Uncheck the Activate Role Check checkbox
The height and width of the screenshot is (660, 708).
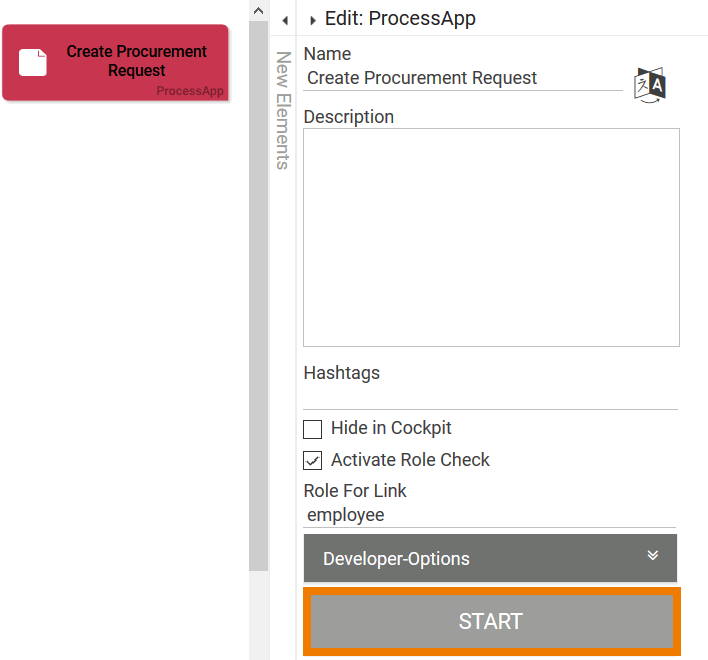tap(313, 461)
